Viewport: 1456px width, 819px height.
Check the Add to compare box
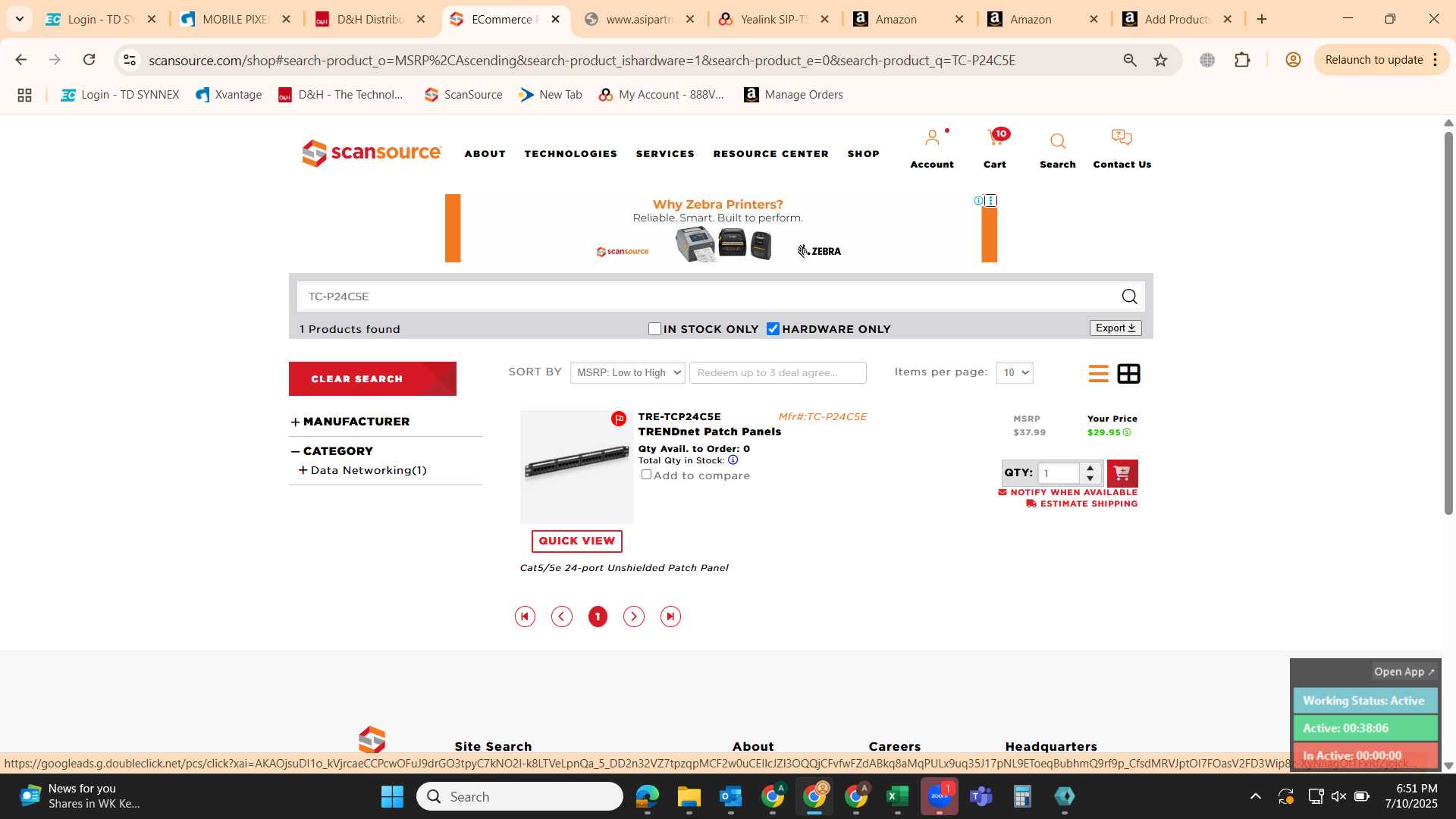646,475
